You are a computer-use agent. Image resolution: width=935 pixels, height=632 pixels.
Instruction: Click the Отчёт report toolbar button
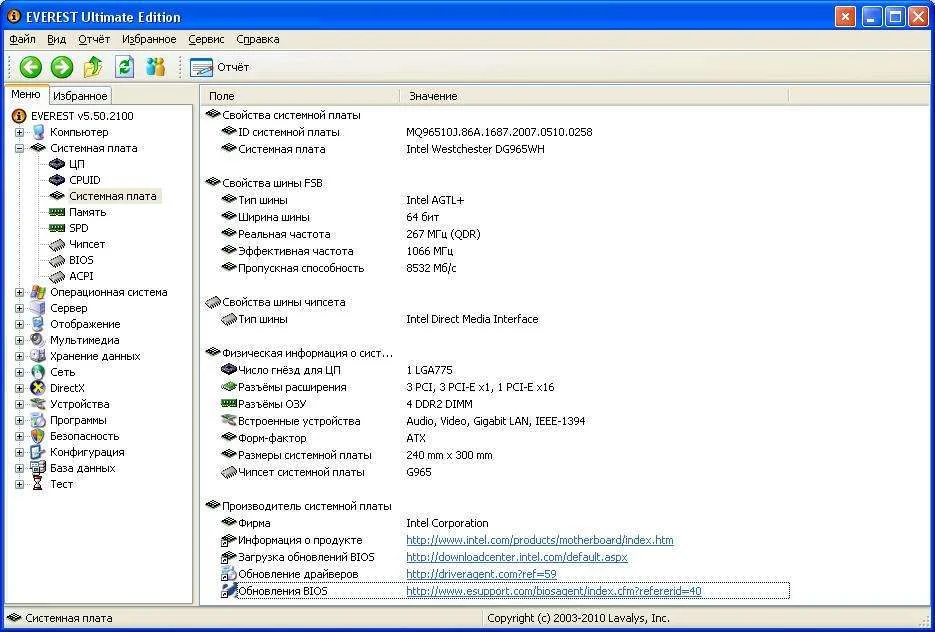coord(219,67)
